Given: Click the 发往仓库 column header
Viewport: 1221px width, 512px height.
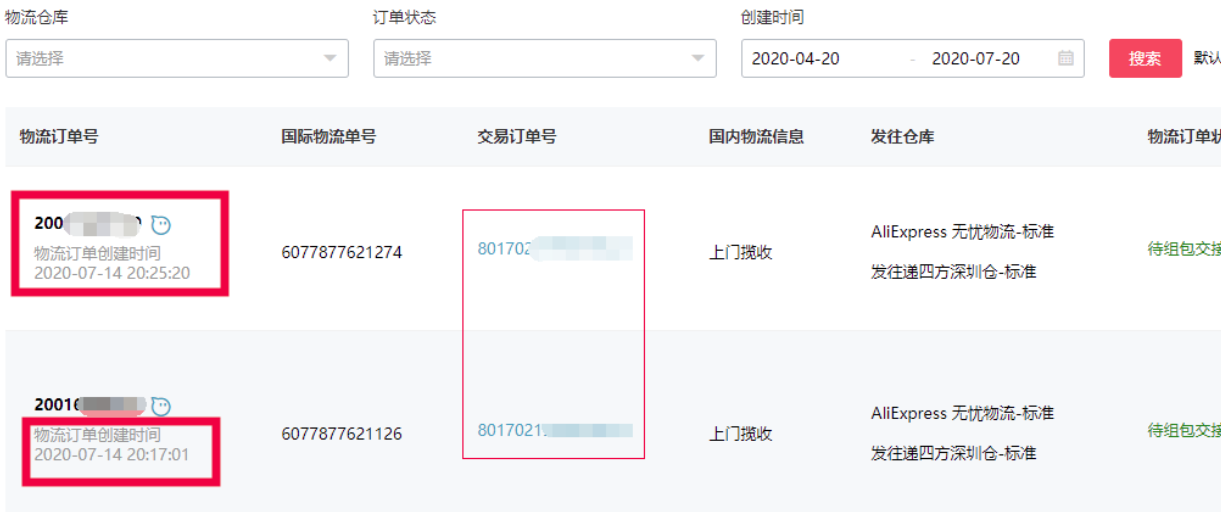Looking at the screenshot, I should point(903,137).
